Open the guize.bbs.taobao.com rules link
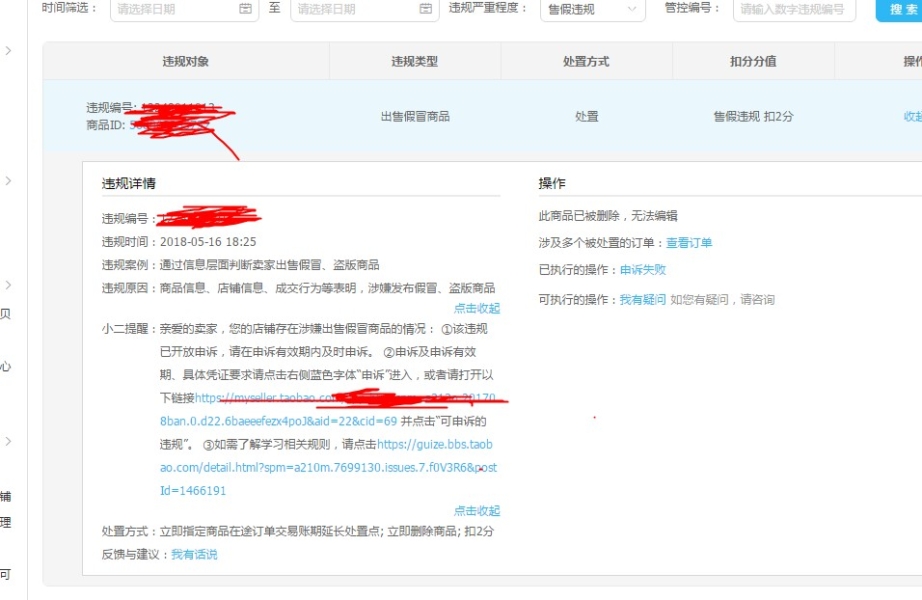The height and width of the screenshot is (600, 922). [x=435, y=444]
